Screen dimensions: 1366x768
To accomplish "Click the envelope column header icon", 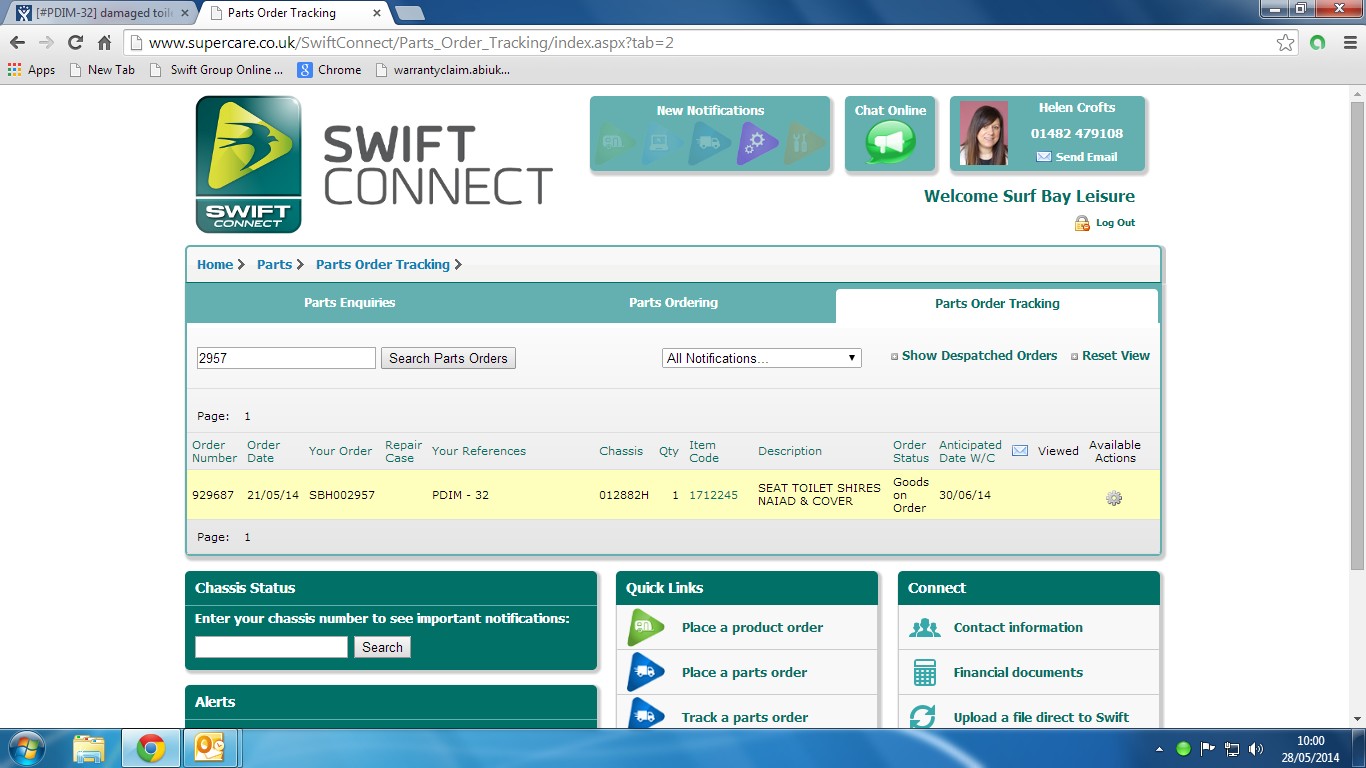I will 1020,451.
